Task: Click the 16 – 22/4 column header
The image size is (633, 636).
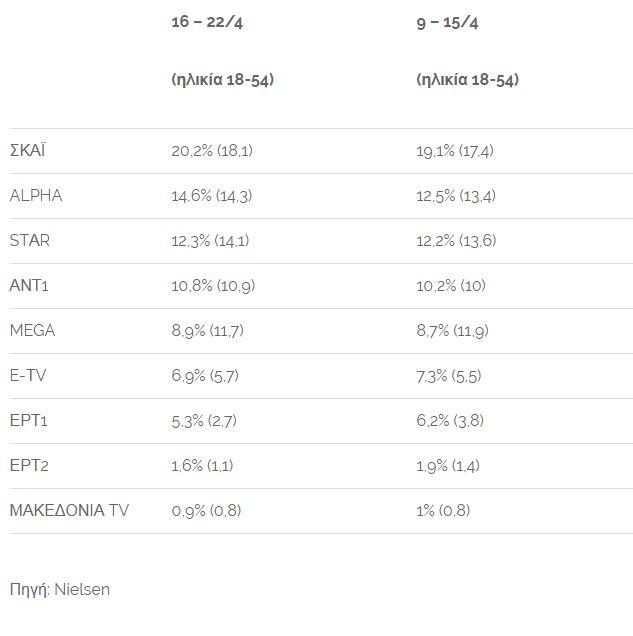Action: coord(207,23)
